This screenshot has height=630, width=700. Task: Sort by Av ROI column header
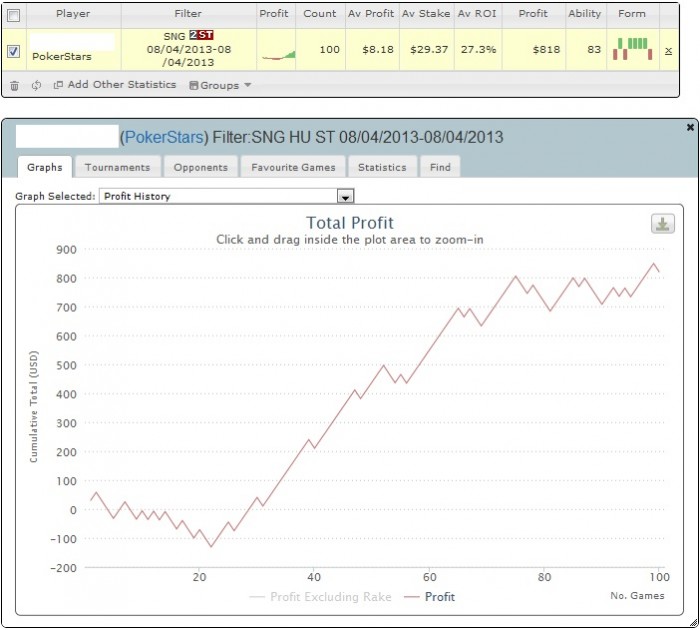click(x=477, y=14)
